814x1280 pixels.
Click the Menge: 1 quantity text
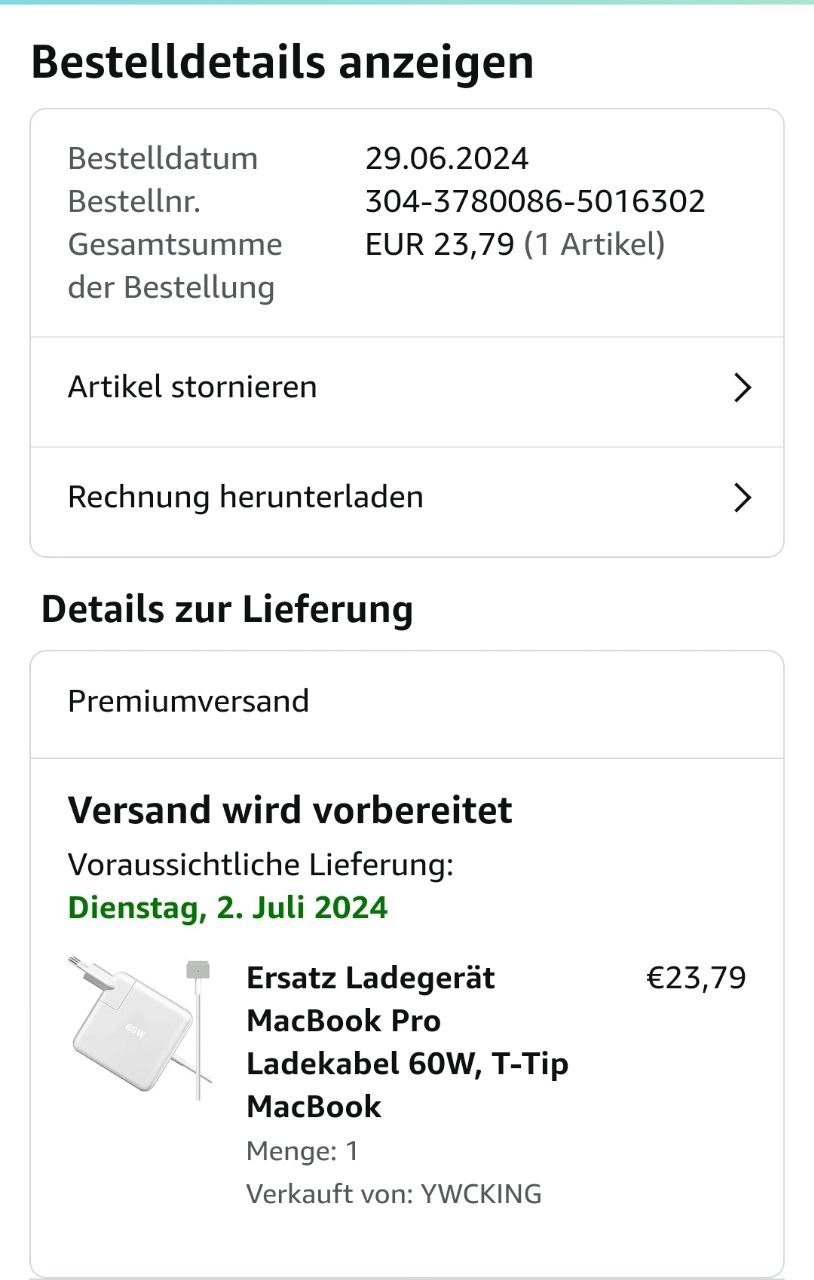(x=302, y=1151)
